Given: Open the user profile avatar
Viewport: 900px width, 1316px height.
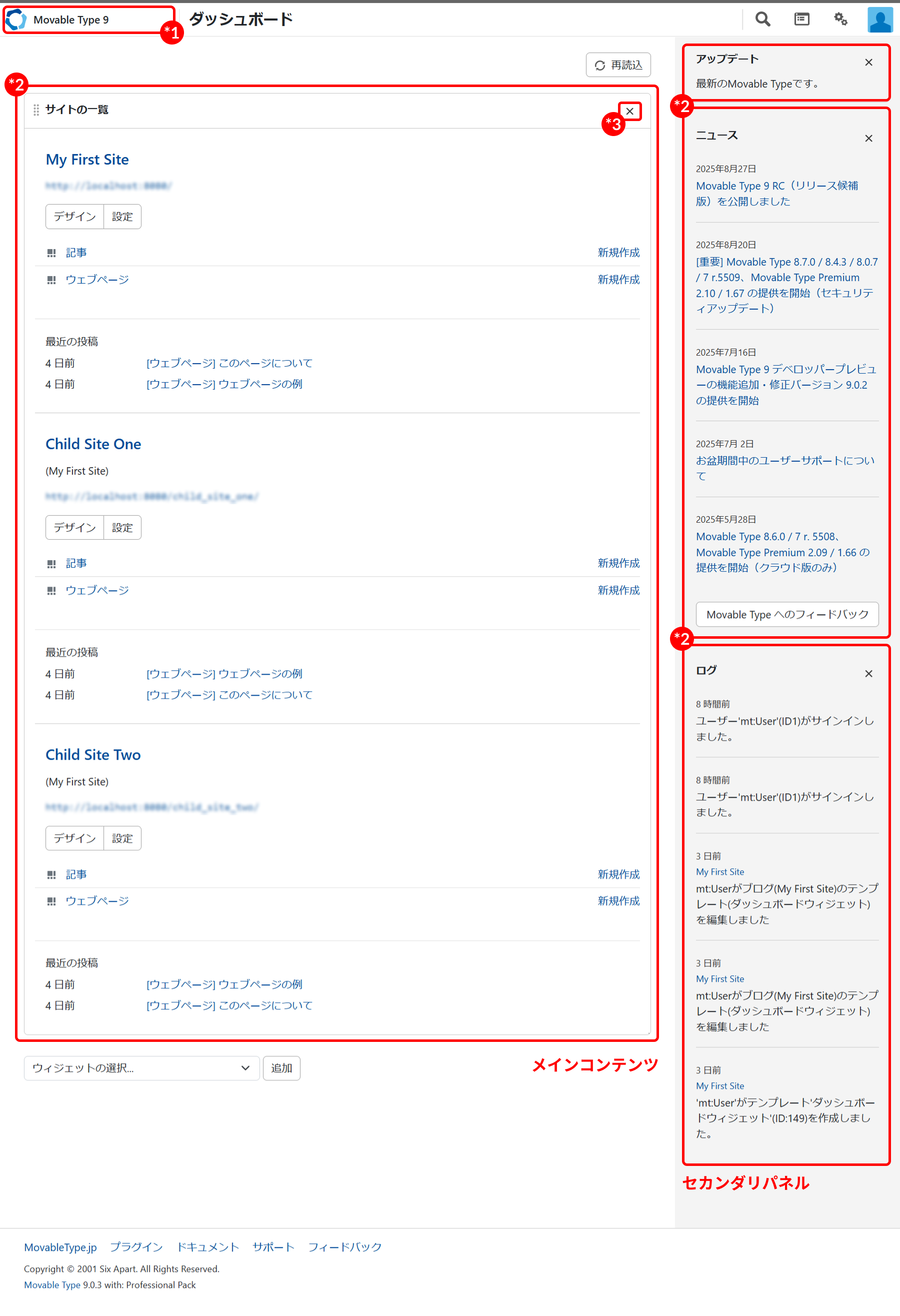Looking at the screenshot, I should click(x=879, y=20).
